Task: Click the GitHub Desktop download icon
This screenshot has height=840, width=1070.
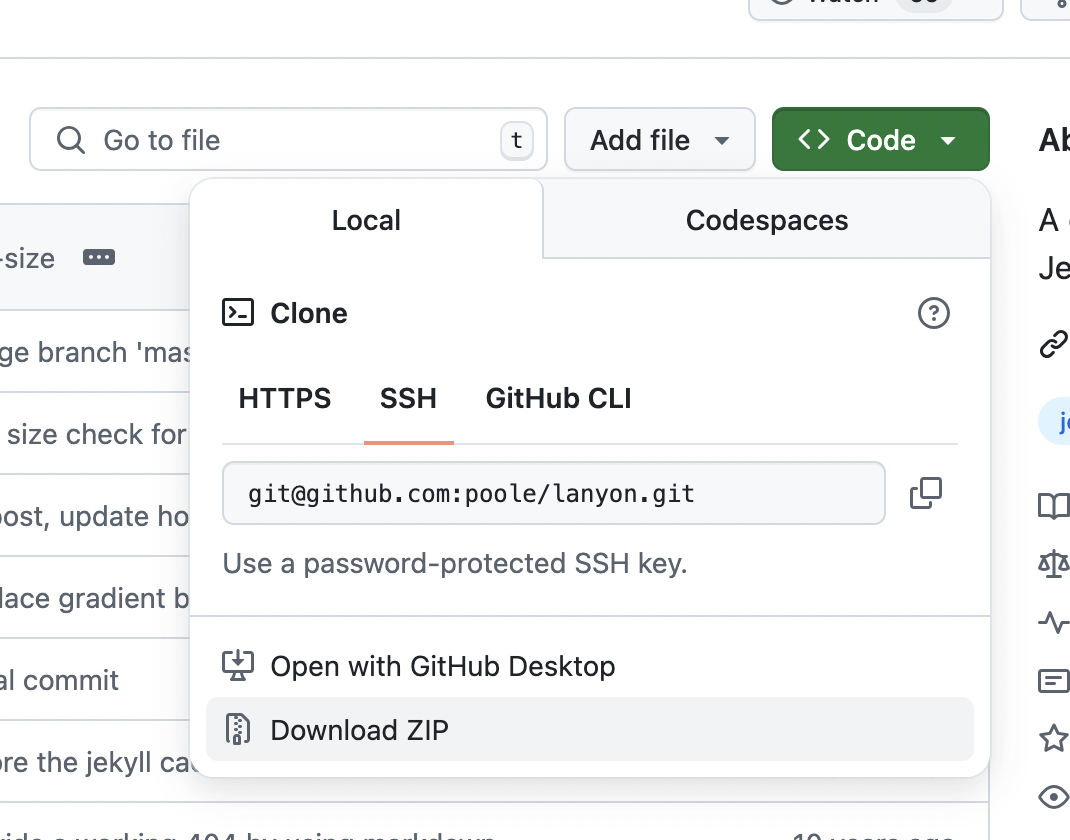Action: [x=238, y=666]
